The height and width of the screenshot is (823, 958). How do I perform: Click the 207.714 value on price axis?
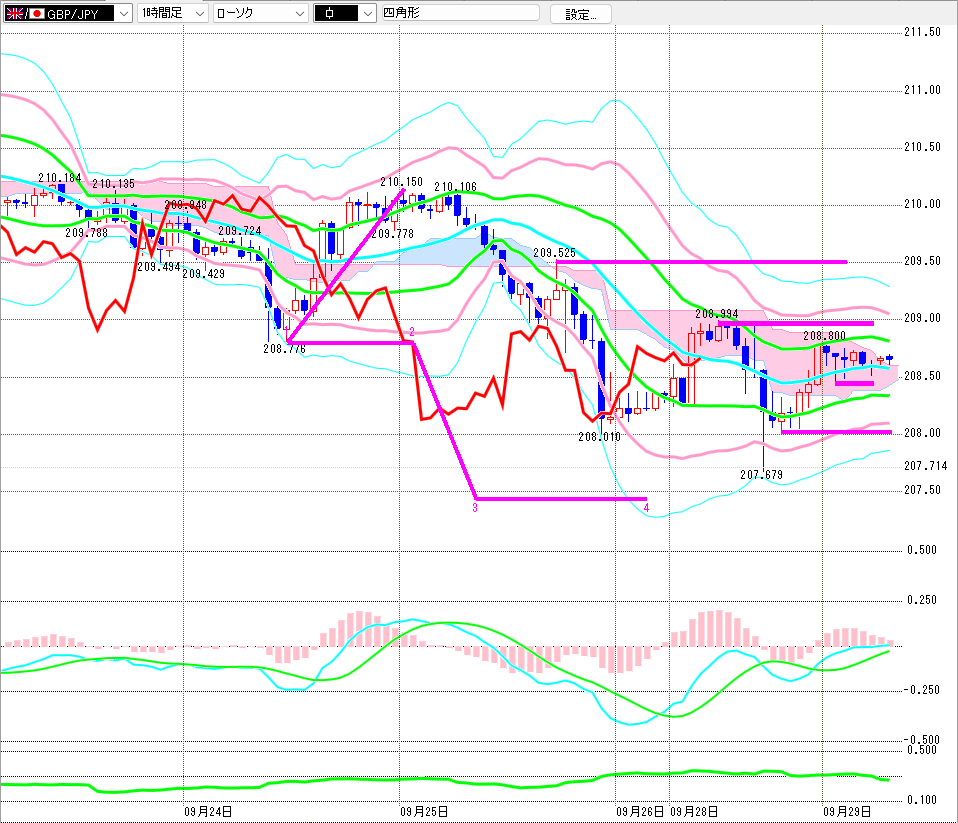tap(926, 466)
